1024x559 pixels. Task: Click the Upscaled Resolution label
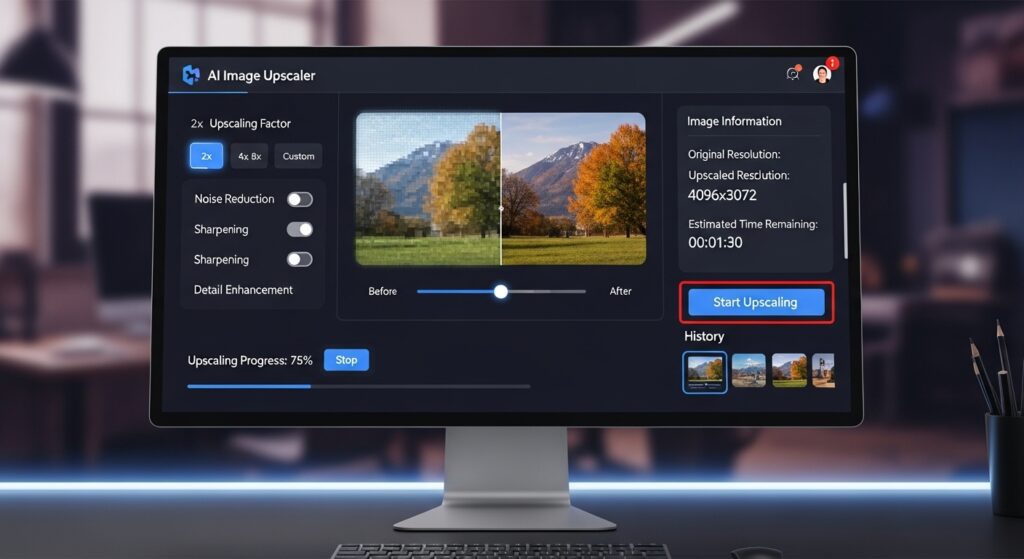point(739,175)
